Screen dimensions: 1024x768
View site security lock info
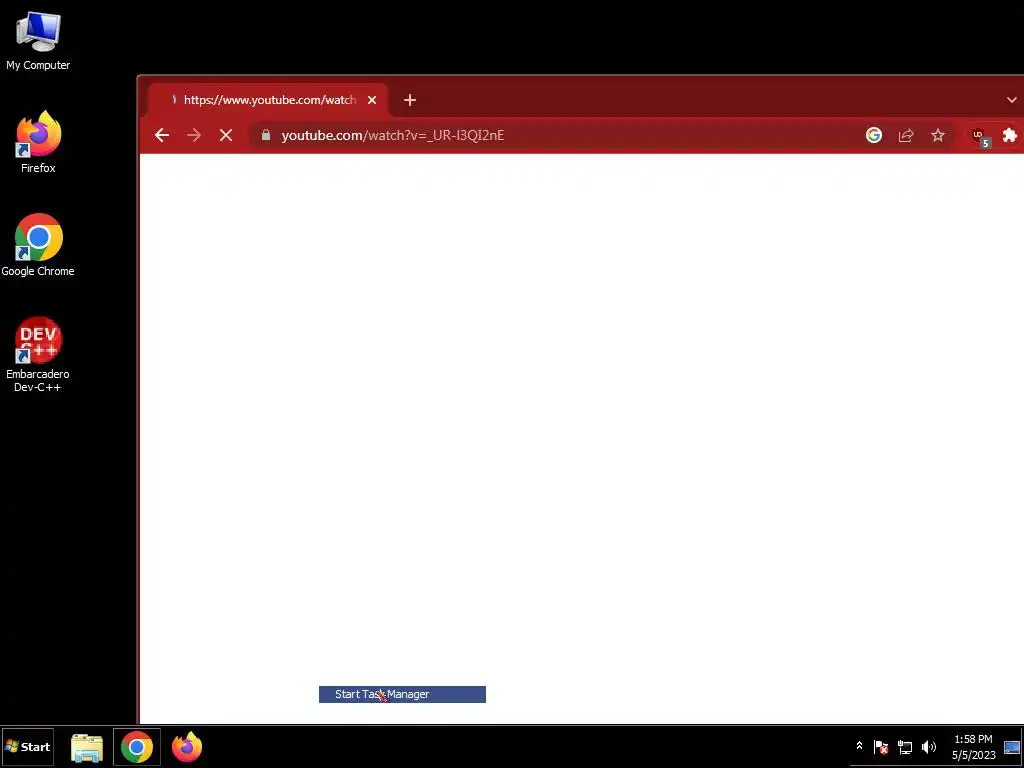pyautogui.click(x=266, y=135)
